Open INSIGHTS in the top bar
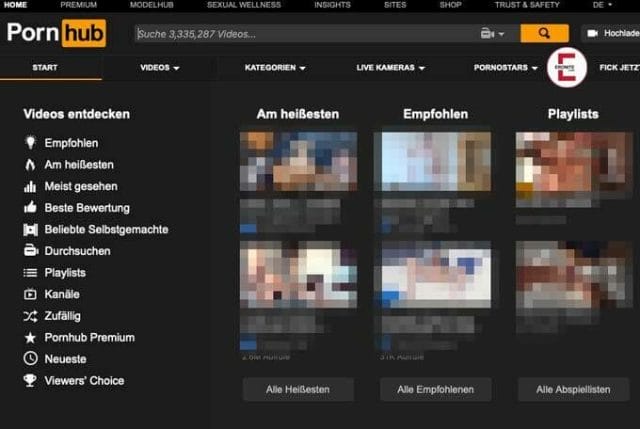This screenshot has height=429, width=640. pyautogui.click(x=332, y=5)
